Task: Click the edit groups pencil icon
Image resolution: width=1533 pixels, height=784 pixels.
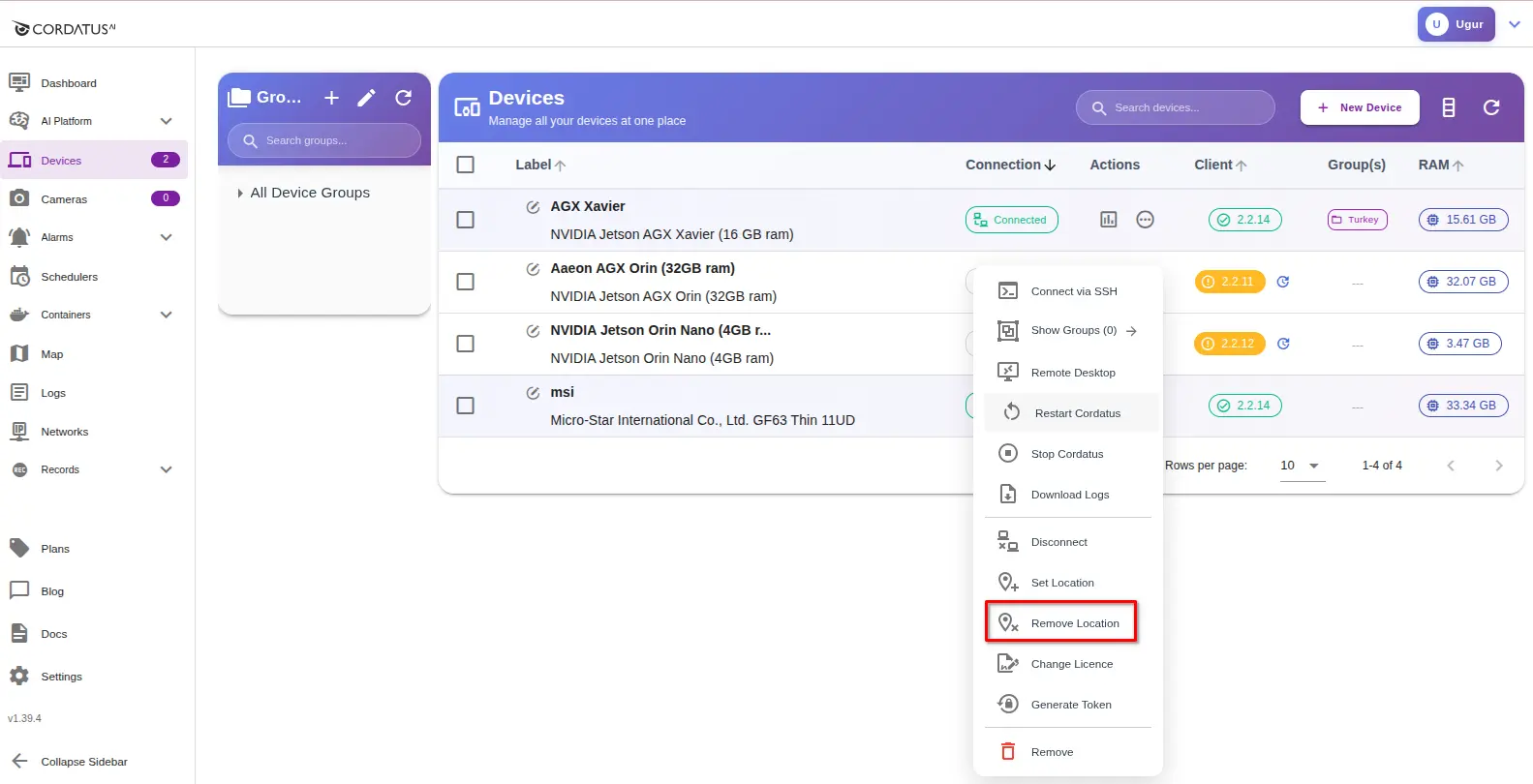Action: 366,98
